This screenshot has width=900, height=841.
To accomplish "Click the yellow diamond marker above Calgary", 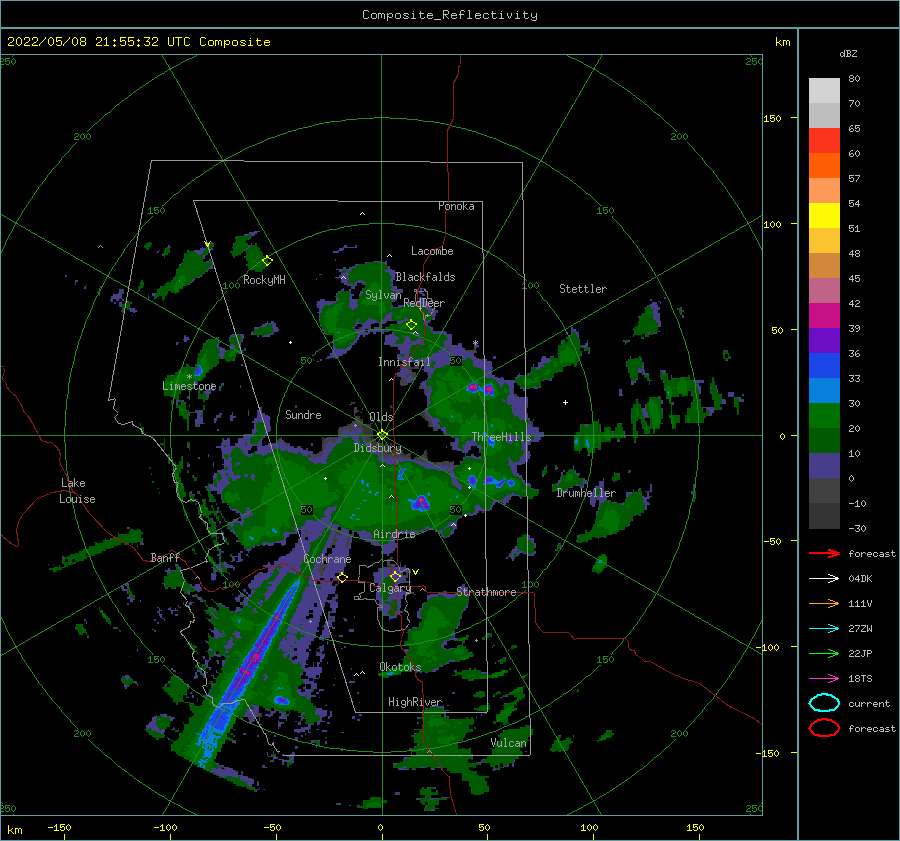I will tap(395, 576).
